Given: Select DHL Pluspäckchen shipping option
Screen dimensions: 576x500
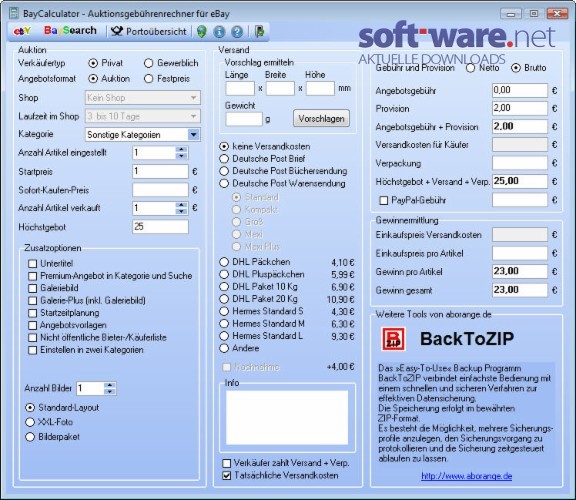Looking at the screenshot, I should pyautogui.click(x=224, y=274).
